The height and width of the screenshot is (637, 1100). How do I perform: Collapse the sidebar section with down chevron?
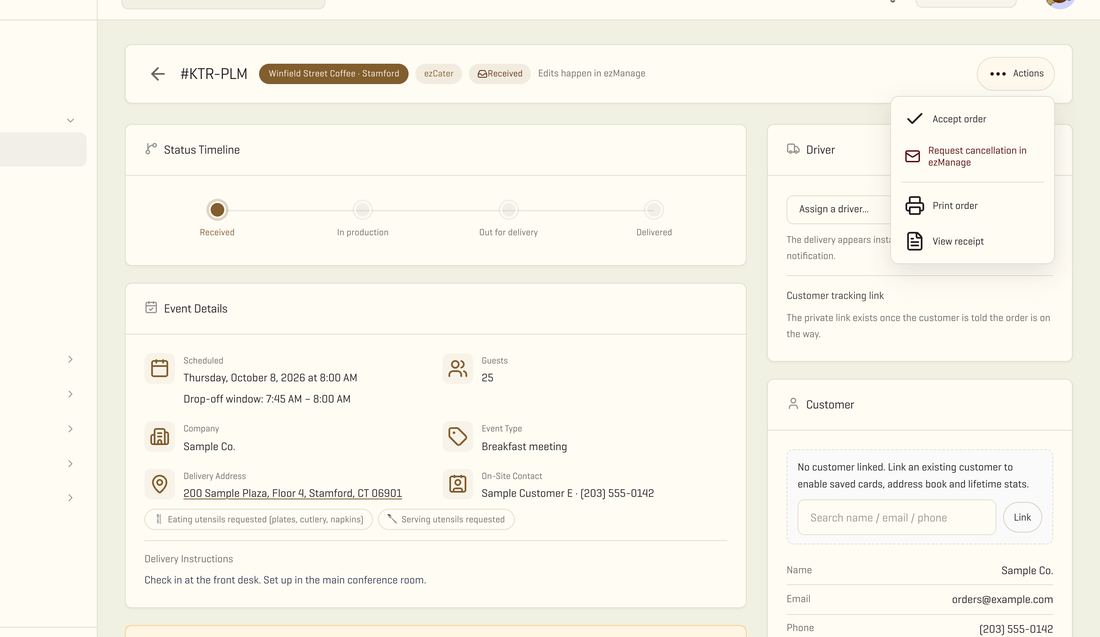[70, 121]
